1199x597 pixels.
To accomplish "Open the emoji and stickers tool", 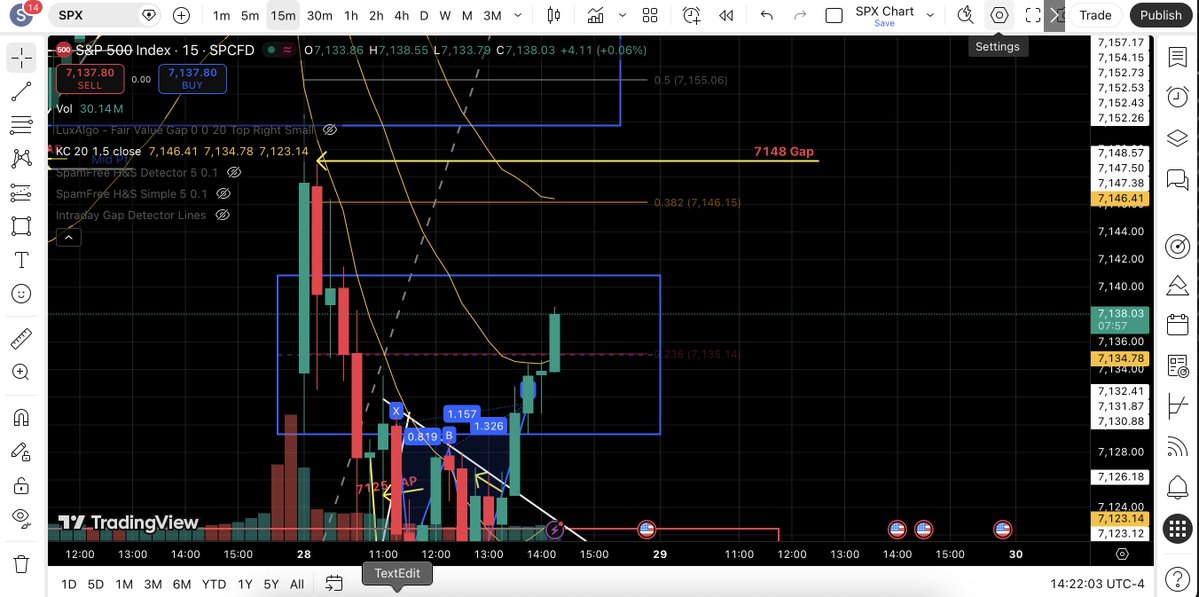I will pyautogui.click(x=21, y=294).
